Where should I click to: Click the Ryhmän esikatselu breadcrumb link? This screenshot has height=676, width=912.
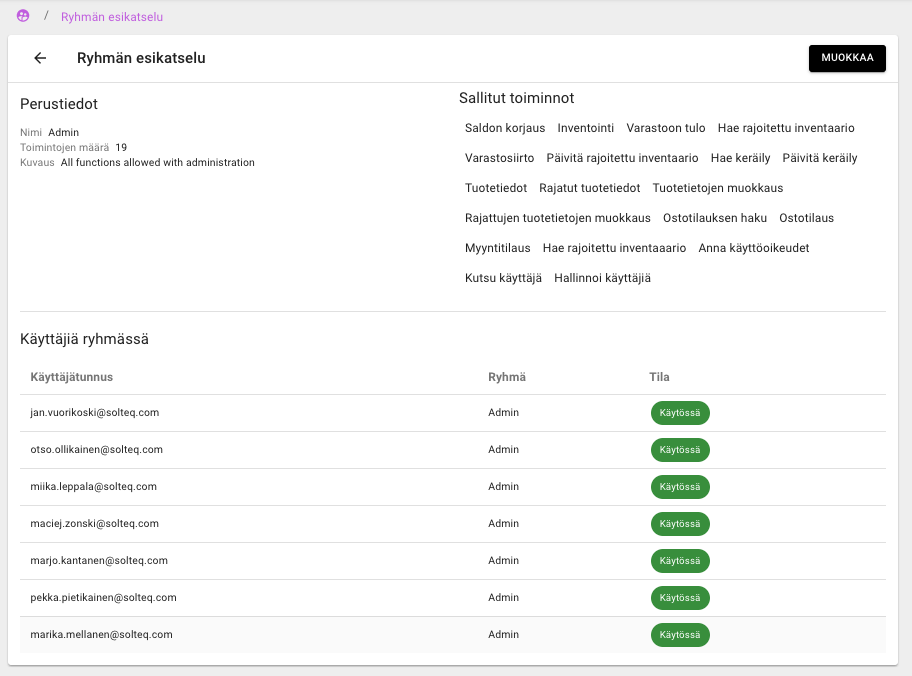click(112, 17)
